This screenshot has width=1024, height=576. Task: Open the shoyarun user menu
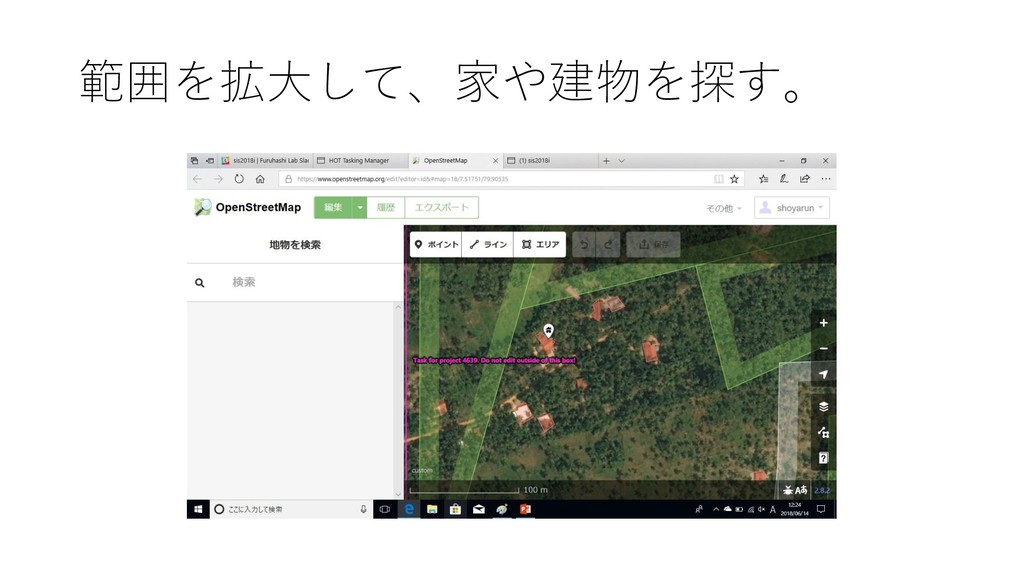coord(792,208)
